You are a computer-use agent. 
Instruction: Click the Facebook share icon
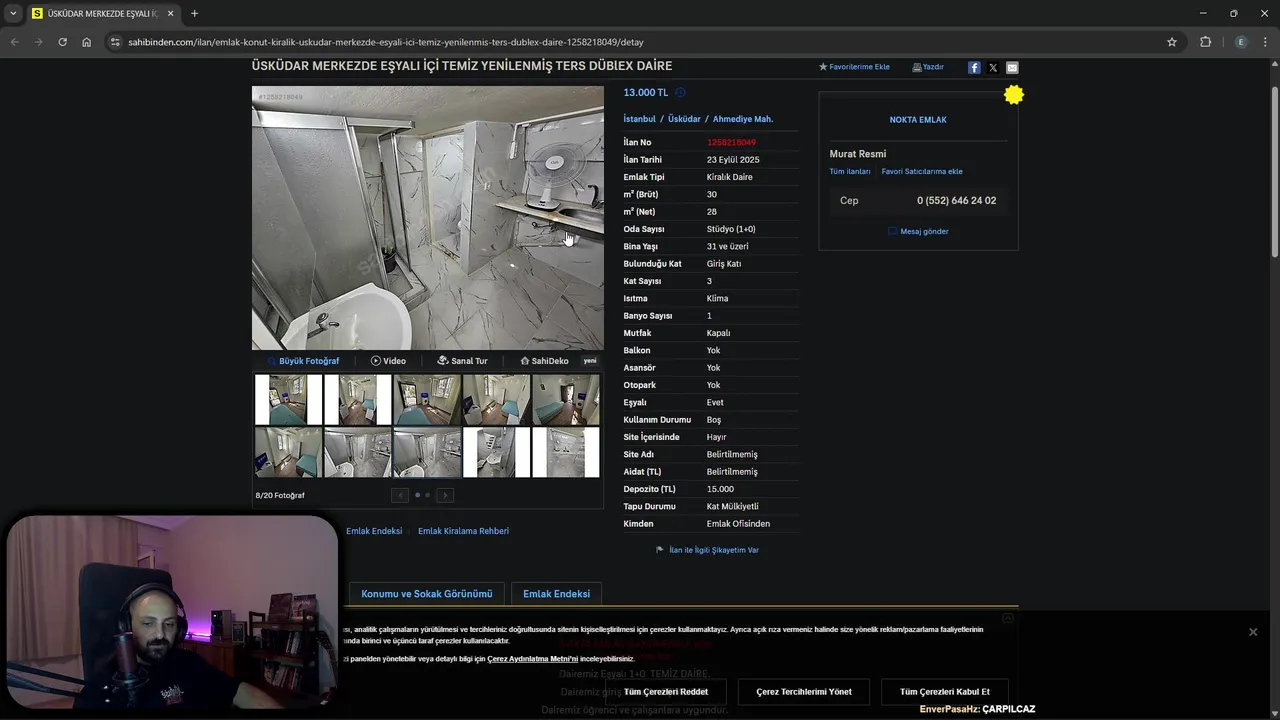pos(974,67)
